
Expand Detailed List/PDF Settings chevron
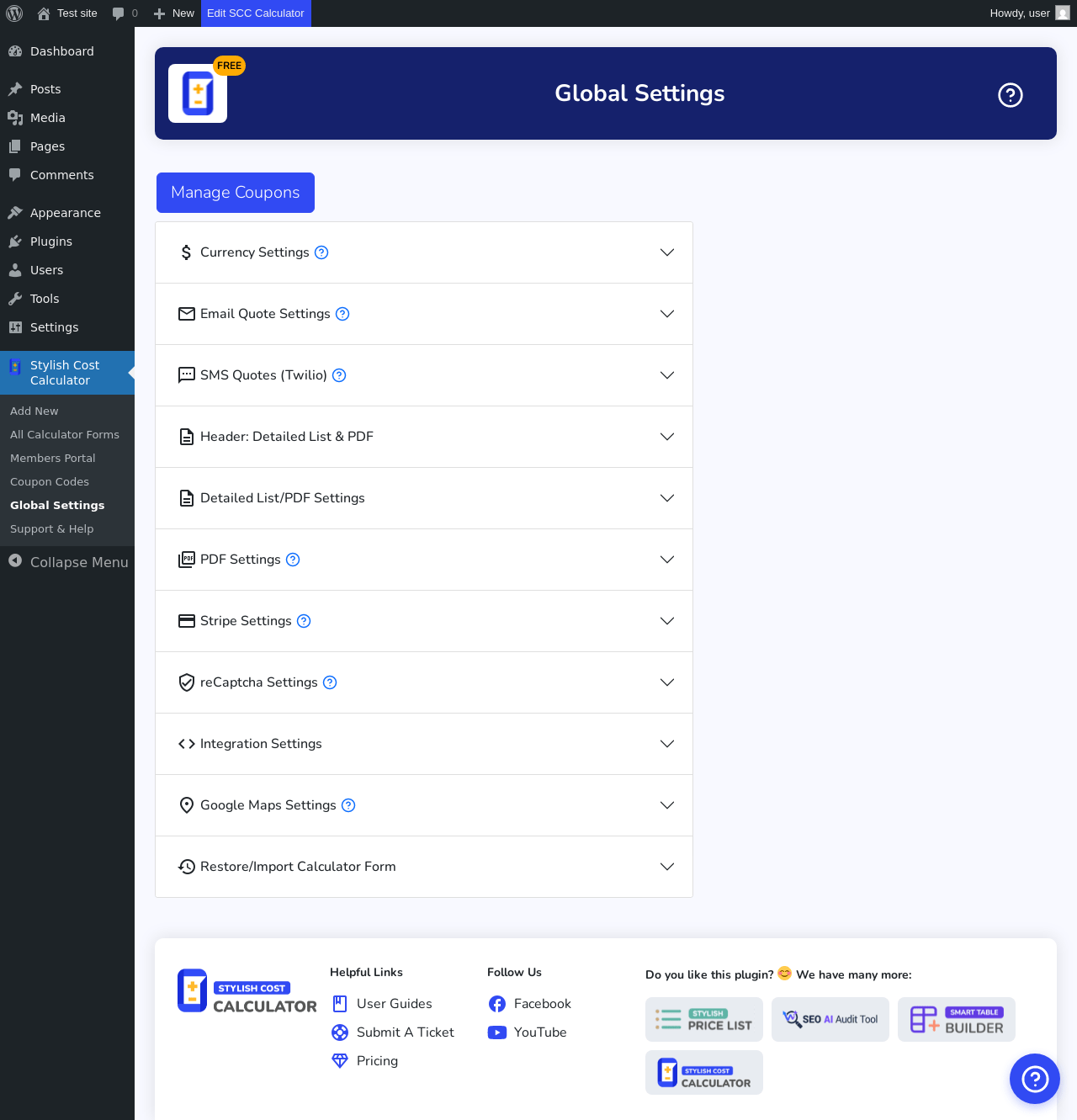point(667,498)
